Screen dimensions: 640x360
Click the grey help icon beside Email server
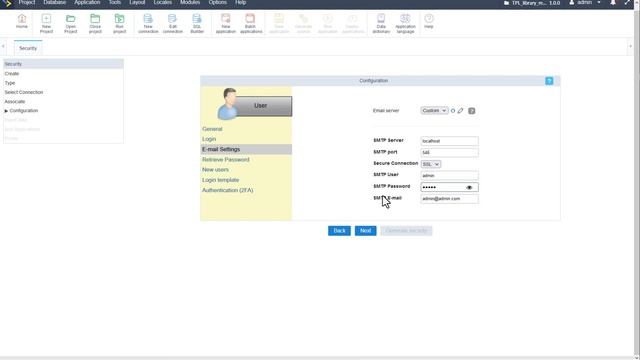(x=471, y=111)
